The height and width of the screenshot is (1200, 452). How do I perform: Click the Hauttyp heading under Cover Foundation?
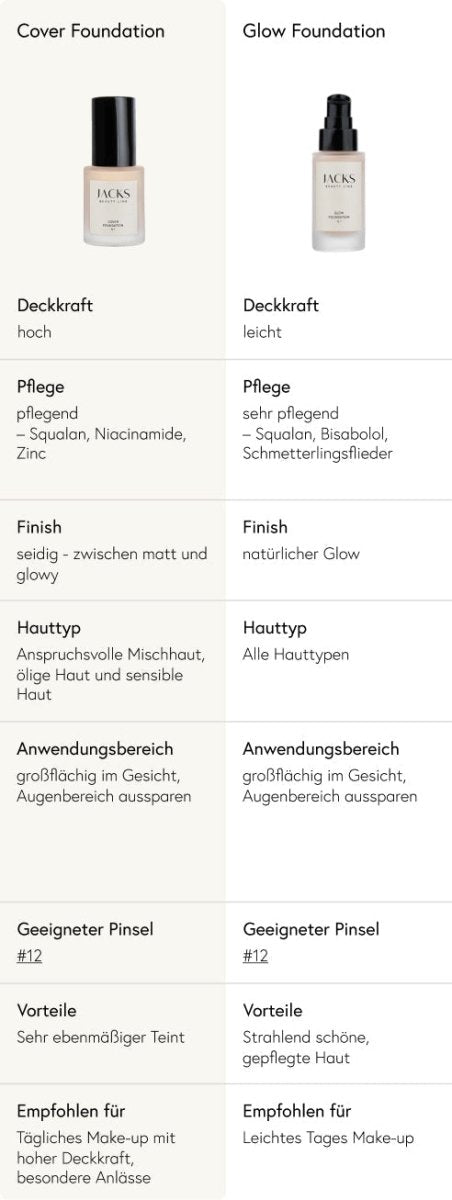(x=49, y=628)
